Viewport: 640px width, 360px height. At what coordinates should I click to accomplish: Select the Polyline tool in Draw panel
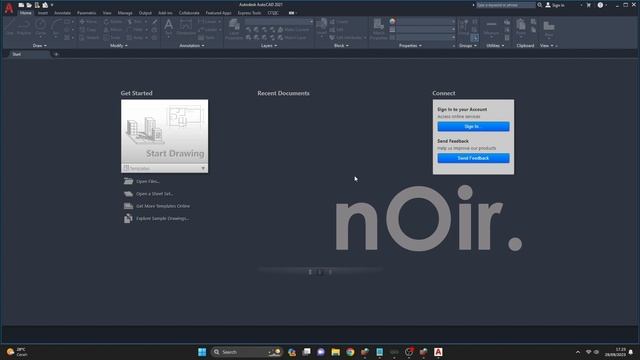pos(24,27)
